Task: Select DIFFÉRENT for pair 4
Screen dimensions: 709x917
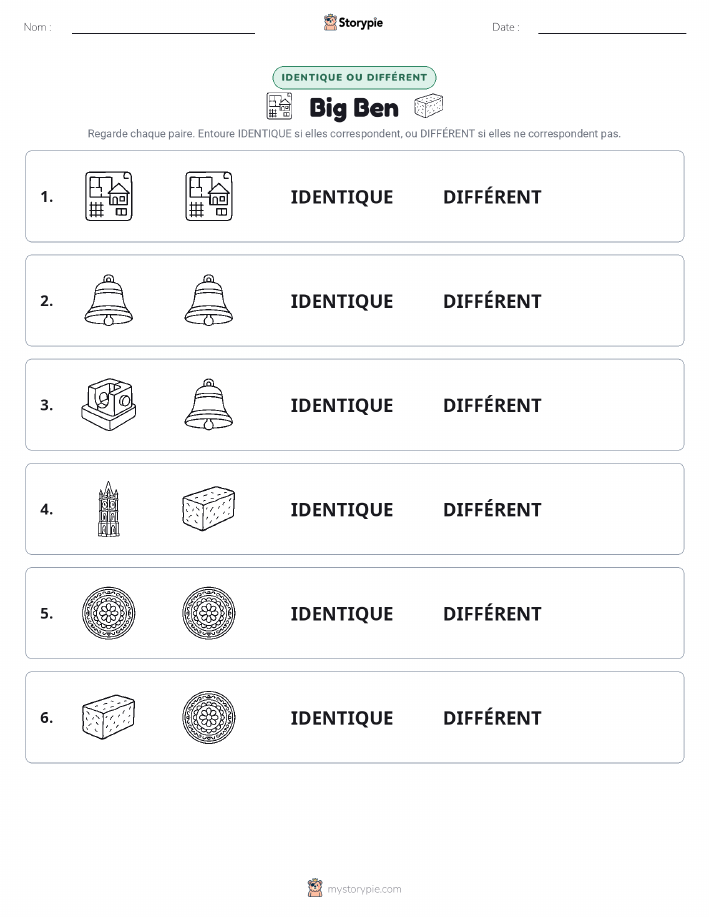Action: pyautogui.click(x=492, y=509)
